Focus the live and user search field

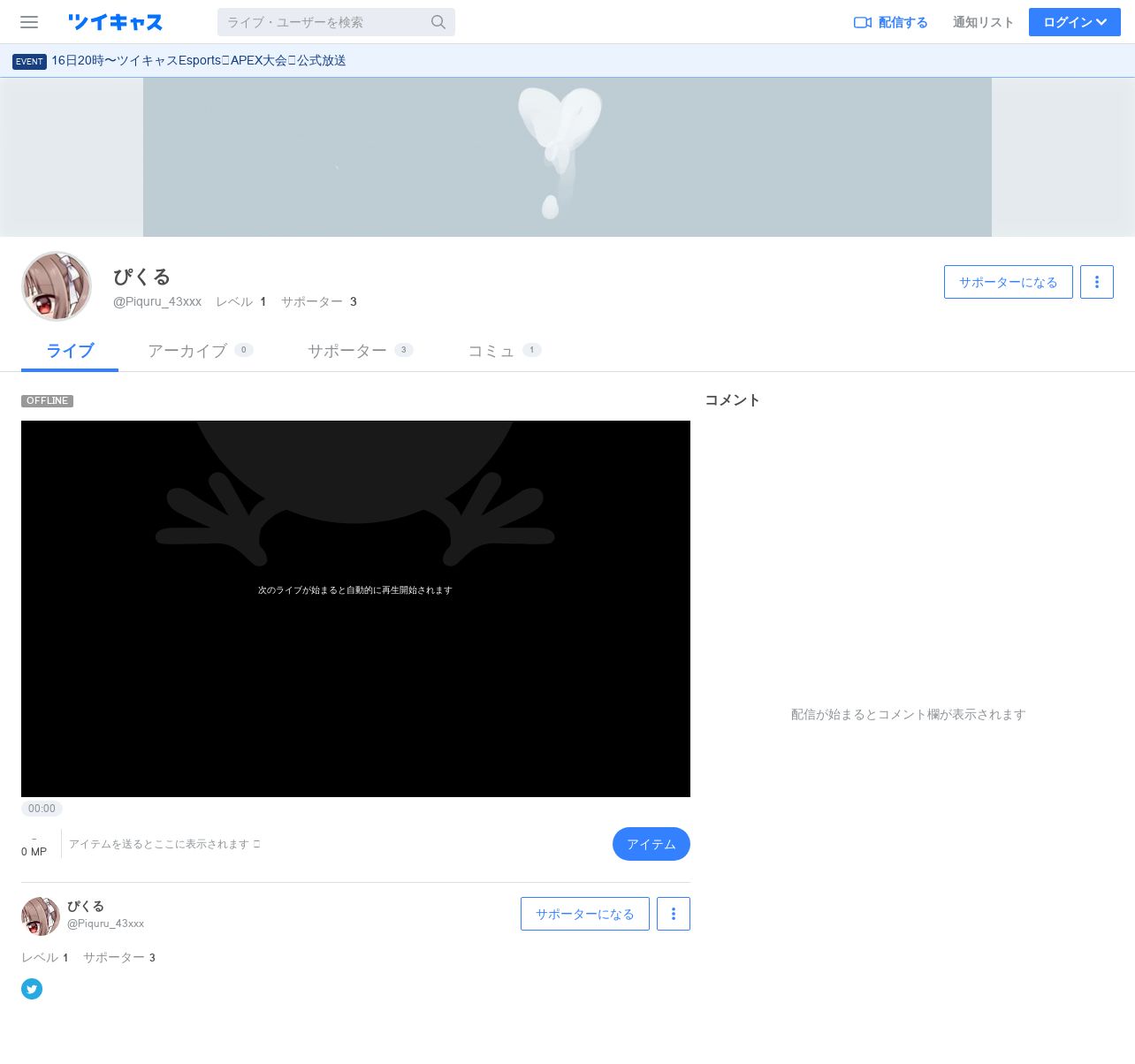pos(336,22)
